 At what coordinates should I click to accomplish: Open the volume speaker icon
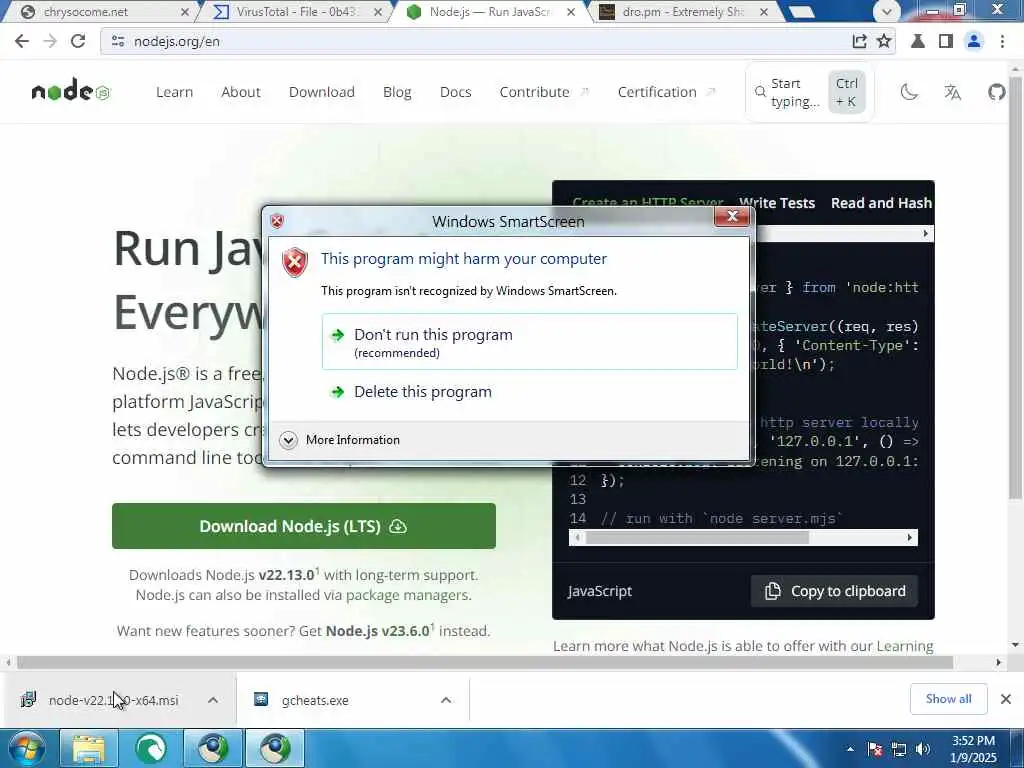point(923,749)
